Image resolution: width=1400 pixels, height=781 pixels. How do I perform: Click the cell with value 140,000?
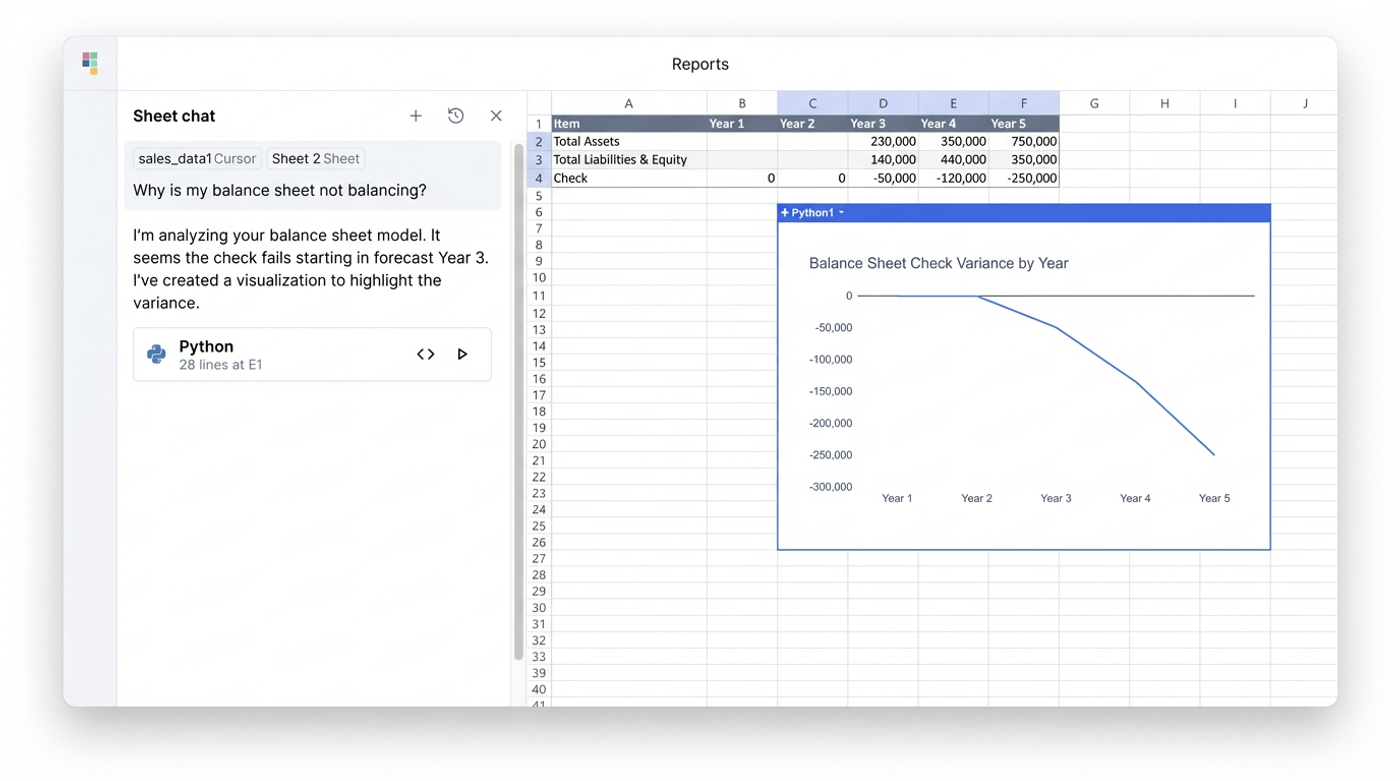[x=883, y=160]
